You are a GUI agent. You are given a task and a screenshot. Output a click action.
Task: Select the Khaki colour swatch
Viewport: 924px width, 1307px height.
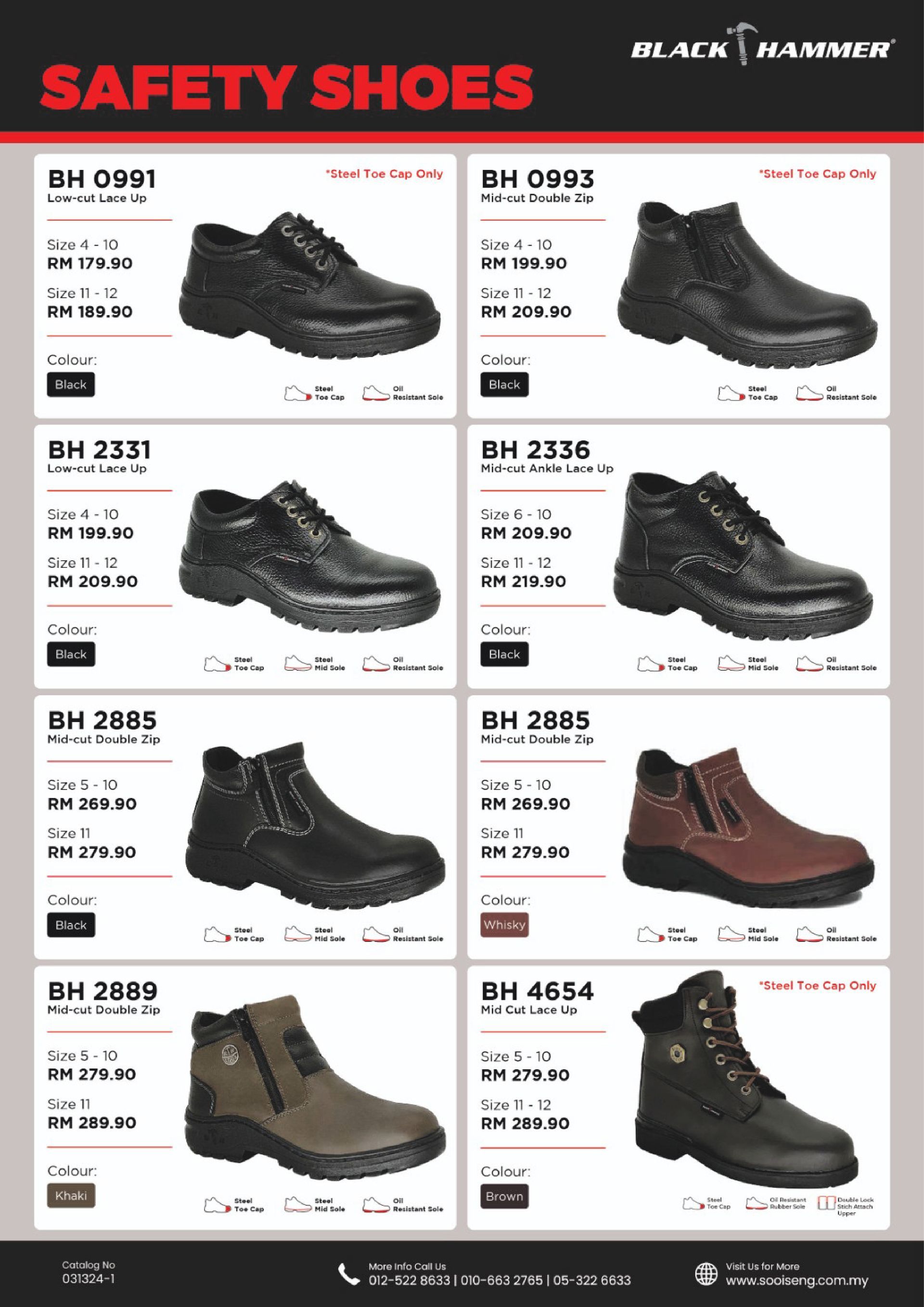[71, 1195]
